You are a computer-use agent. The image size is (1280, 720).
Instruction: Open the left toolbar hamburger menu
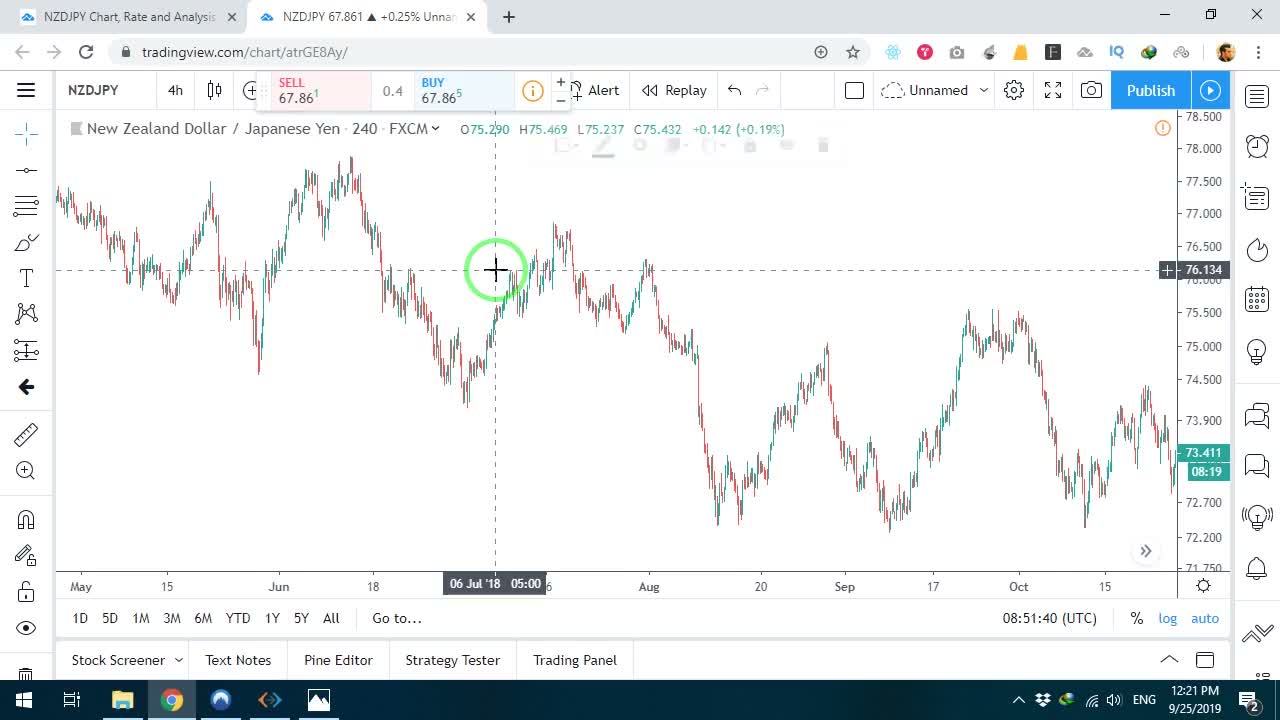coord(26,90)
